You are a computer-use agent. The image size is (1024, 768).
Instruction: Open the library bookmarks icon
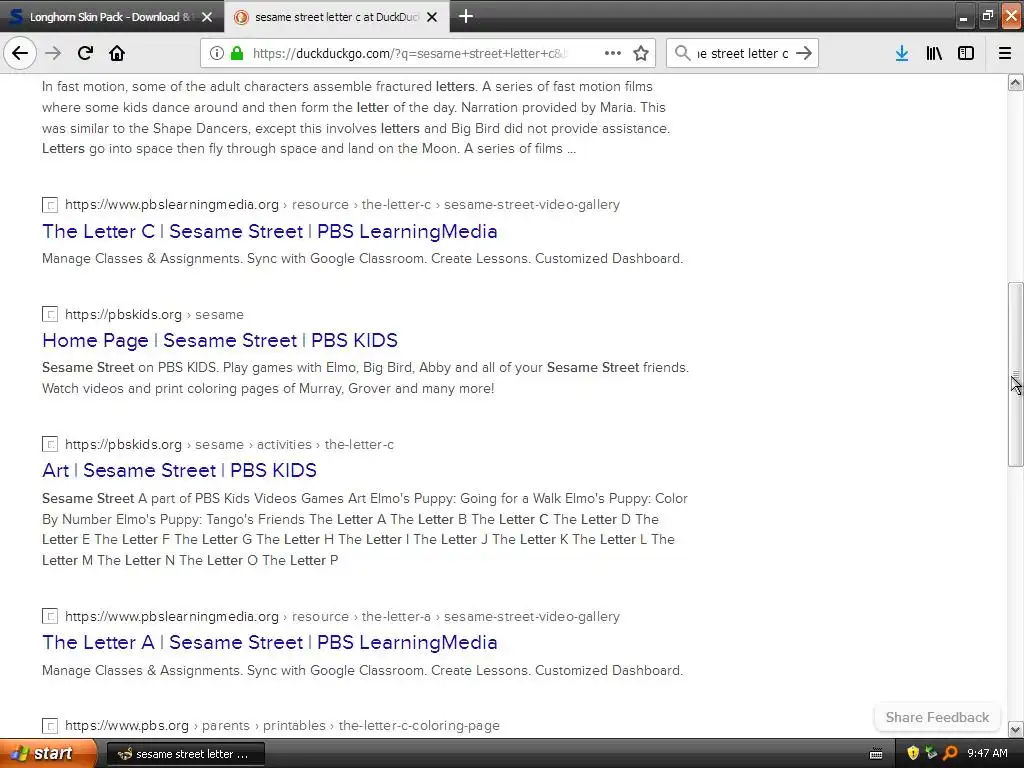(x=934, y=53)
